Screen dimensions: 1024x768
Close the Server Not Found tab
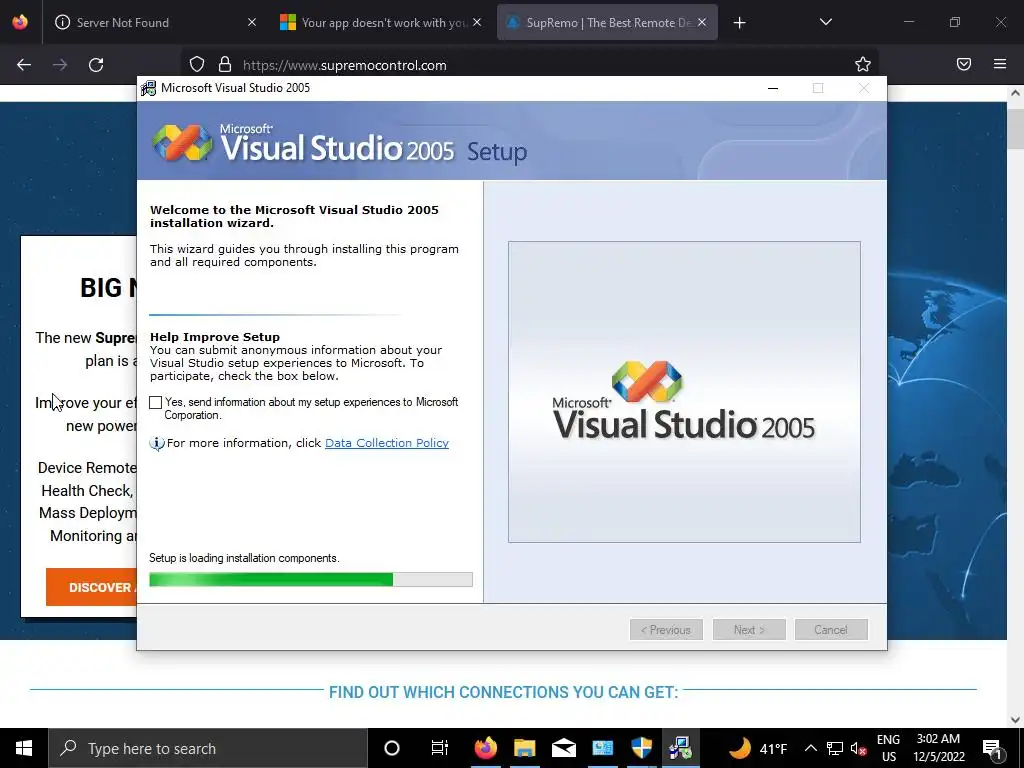[252, 23]
